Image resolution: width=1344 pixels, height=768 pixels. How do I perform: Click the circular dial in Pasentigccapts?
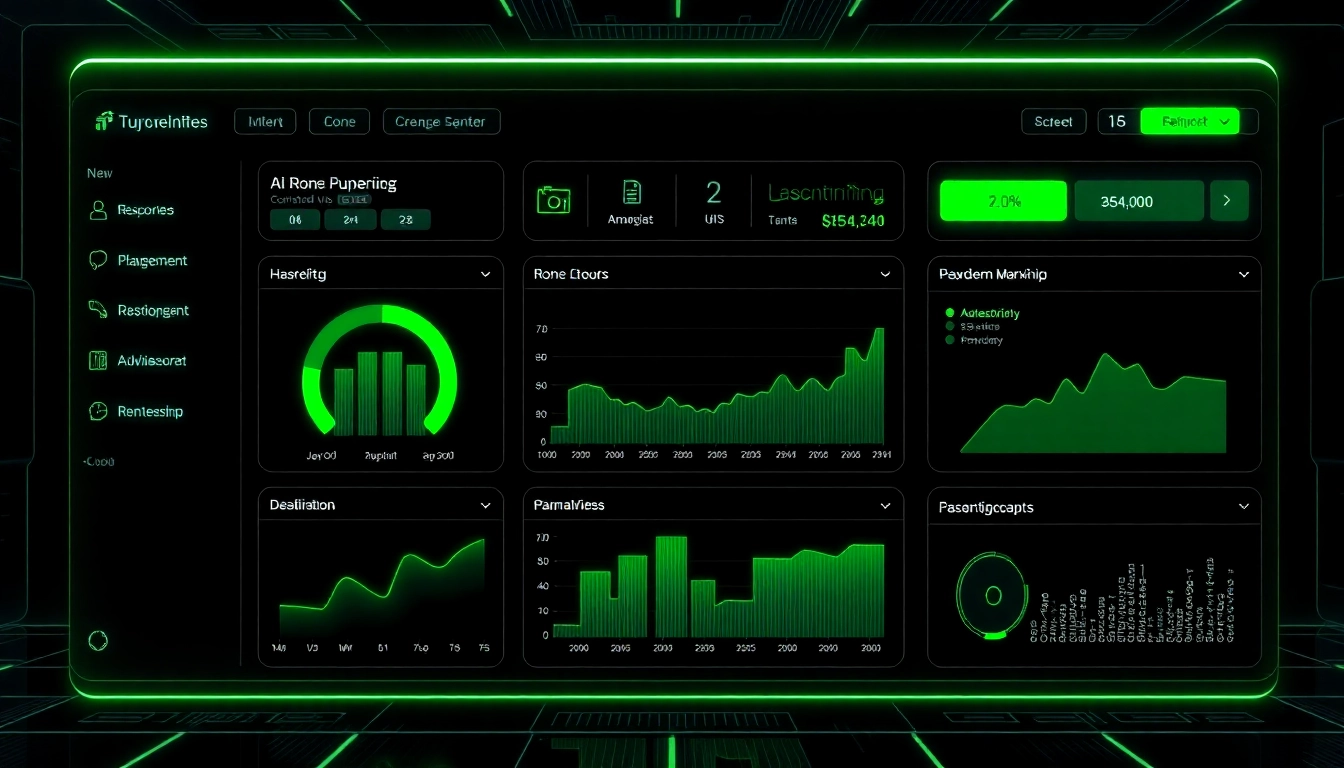pos(993,596)
